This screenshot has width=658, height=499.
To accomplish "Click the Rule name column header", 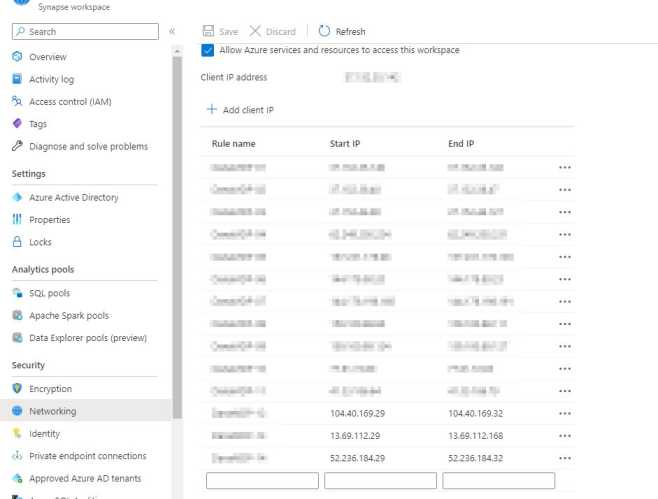I will 233,144.
